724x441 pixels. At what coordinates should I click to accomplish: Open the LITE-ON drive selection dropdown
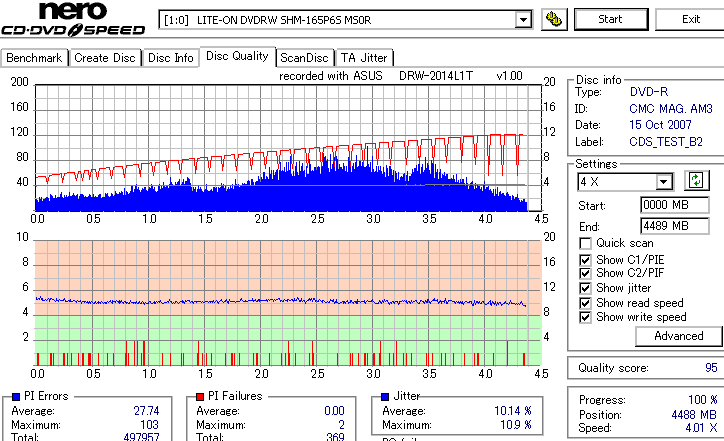tap(523, 20)
